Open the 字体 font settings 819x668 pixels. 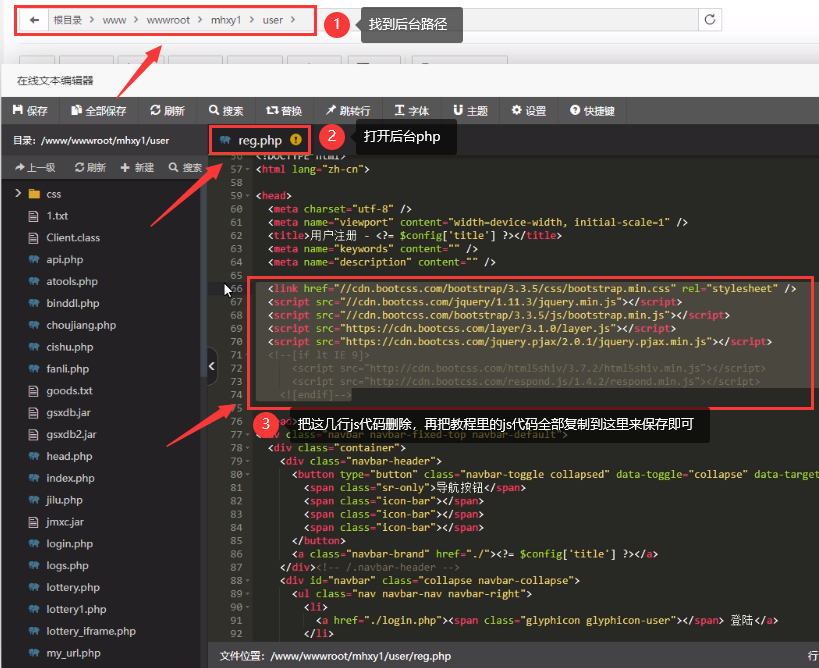pos(412,110)
